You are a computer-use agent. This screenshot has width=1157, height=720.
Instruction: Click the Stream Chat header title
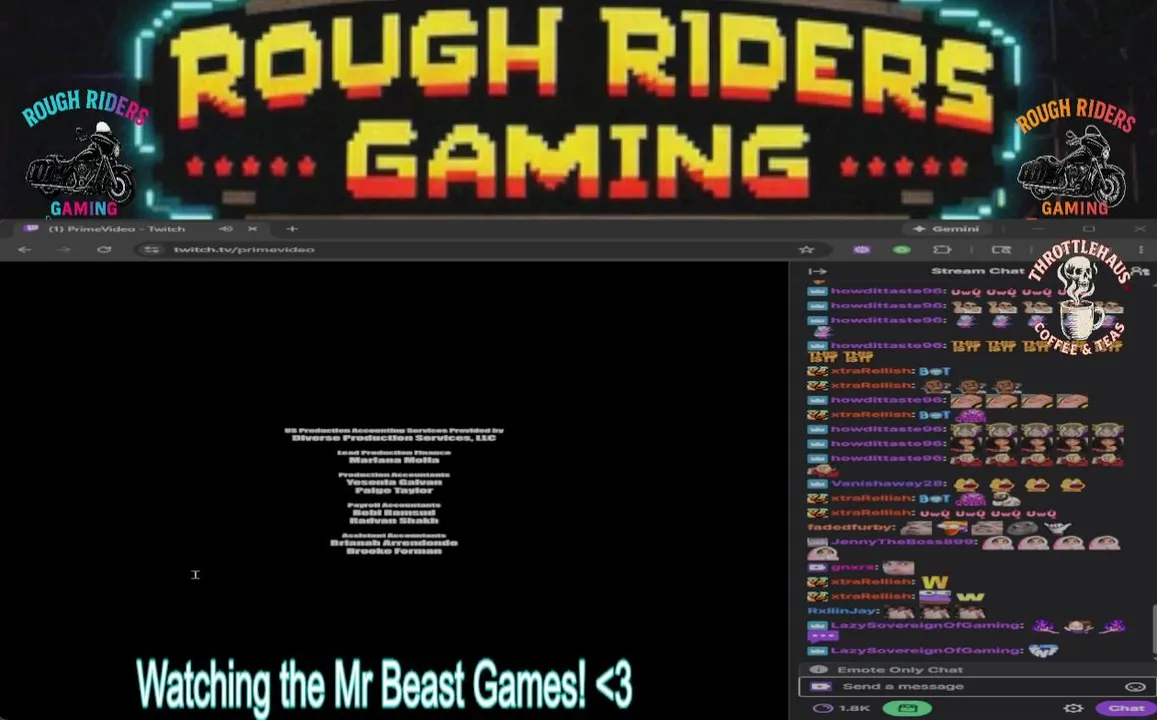pos(977,271)
